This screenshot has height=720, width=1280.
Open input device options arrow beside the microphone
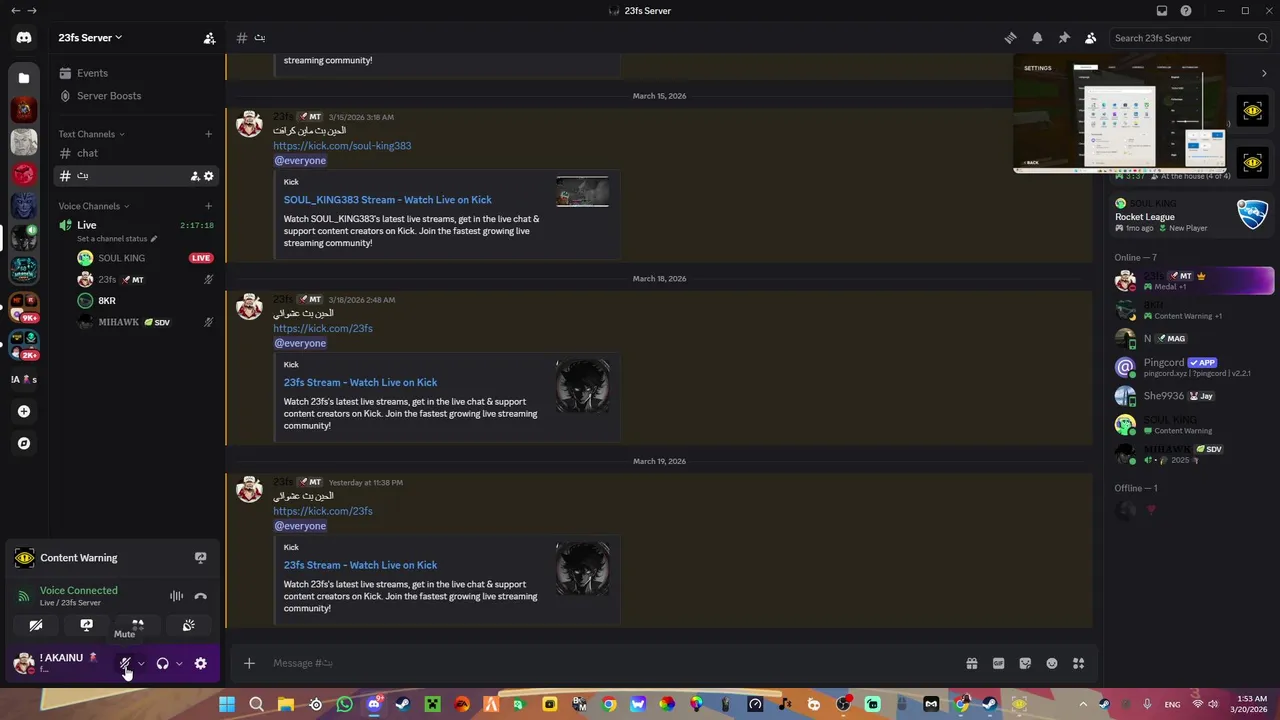pos(141,663)
